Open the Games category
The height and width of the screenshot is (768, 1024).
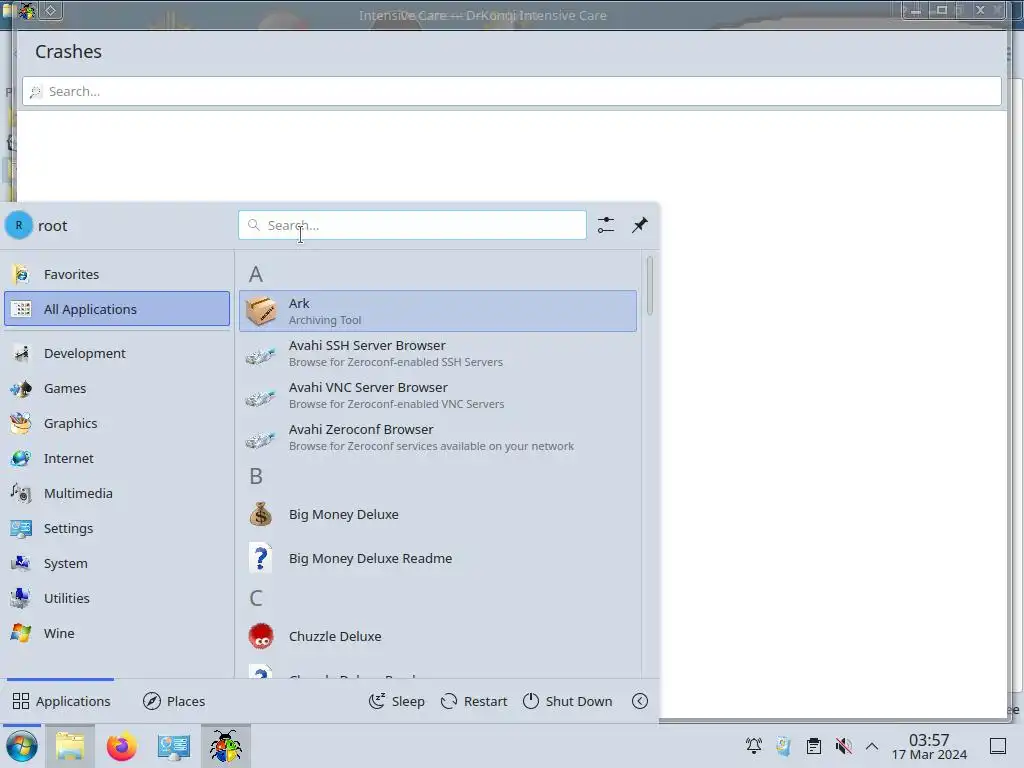[117, 389]
